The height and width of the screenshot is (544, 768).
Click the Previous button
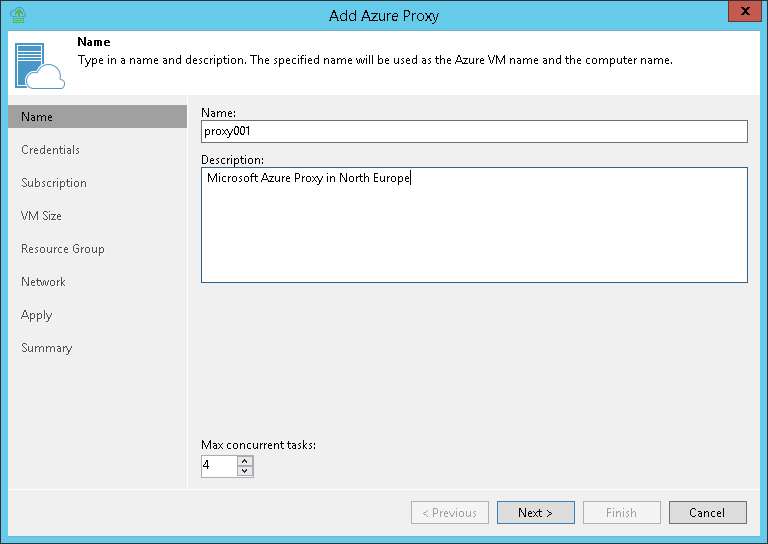450,513
